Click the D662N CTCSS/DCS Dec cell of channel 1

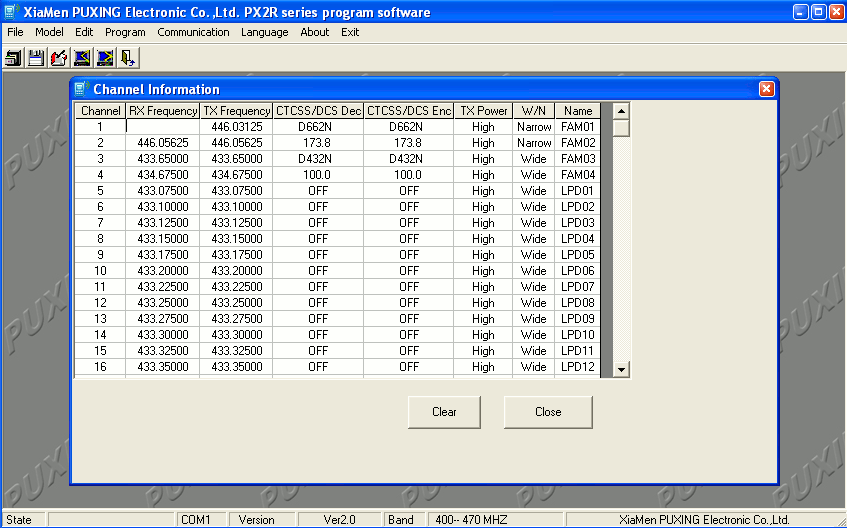point(318,127)
